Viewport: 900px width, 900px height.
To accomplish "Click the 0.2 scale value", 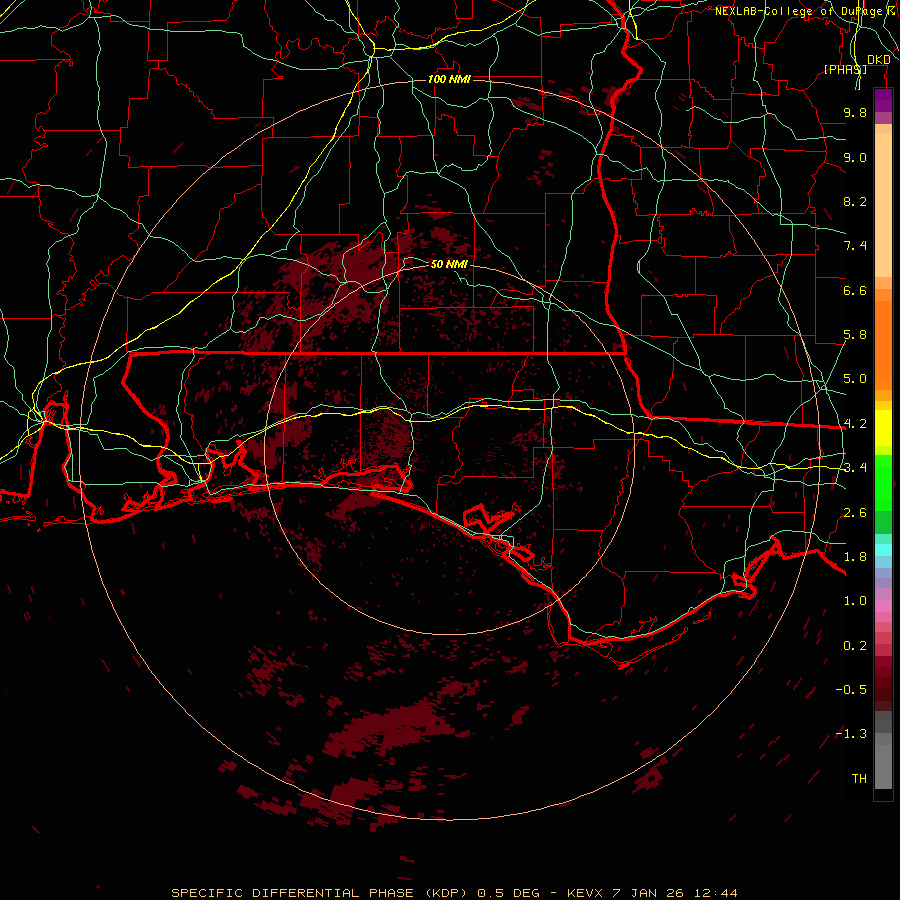I will point(855,646).
